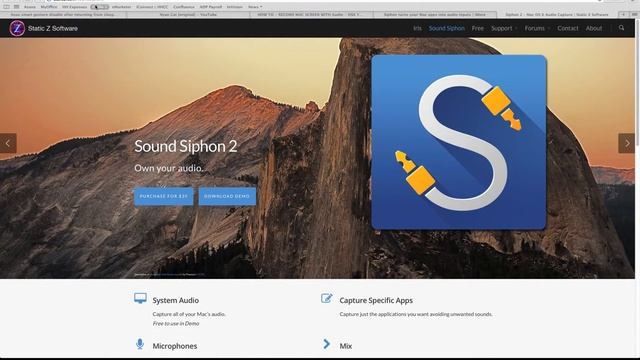640x360 pixels.
Task: Open the Confluence bookmark
Action: tap(184, 7)
